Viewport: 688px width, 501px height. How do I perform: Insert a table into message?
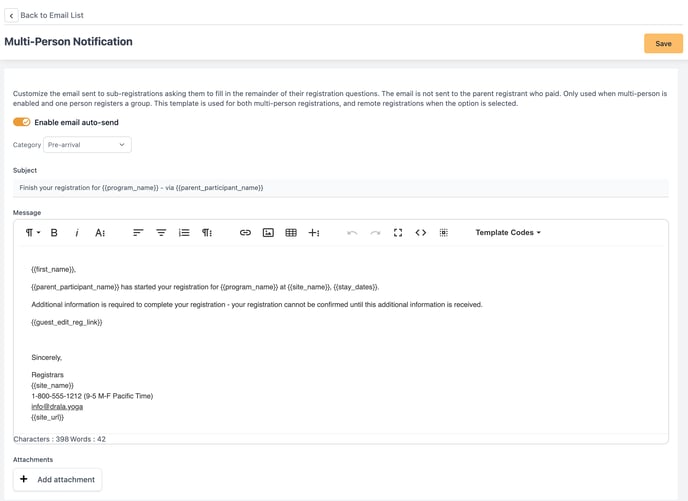pos(291,233)
